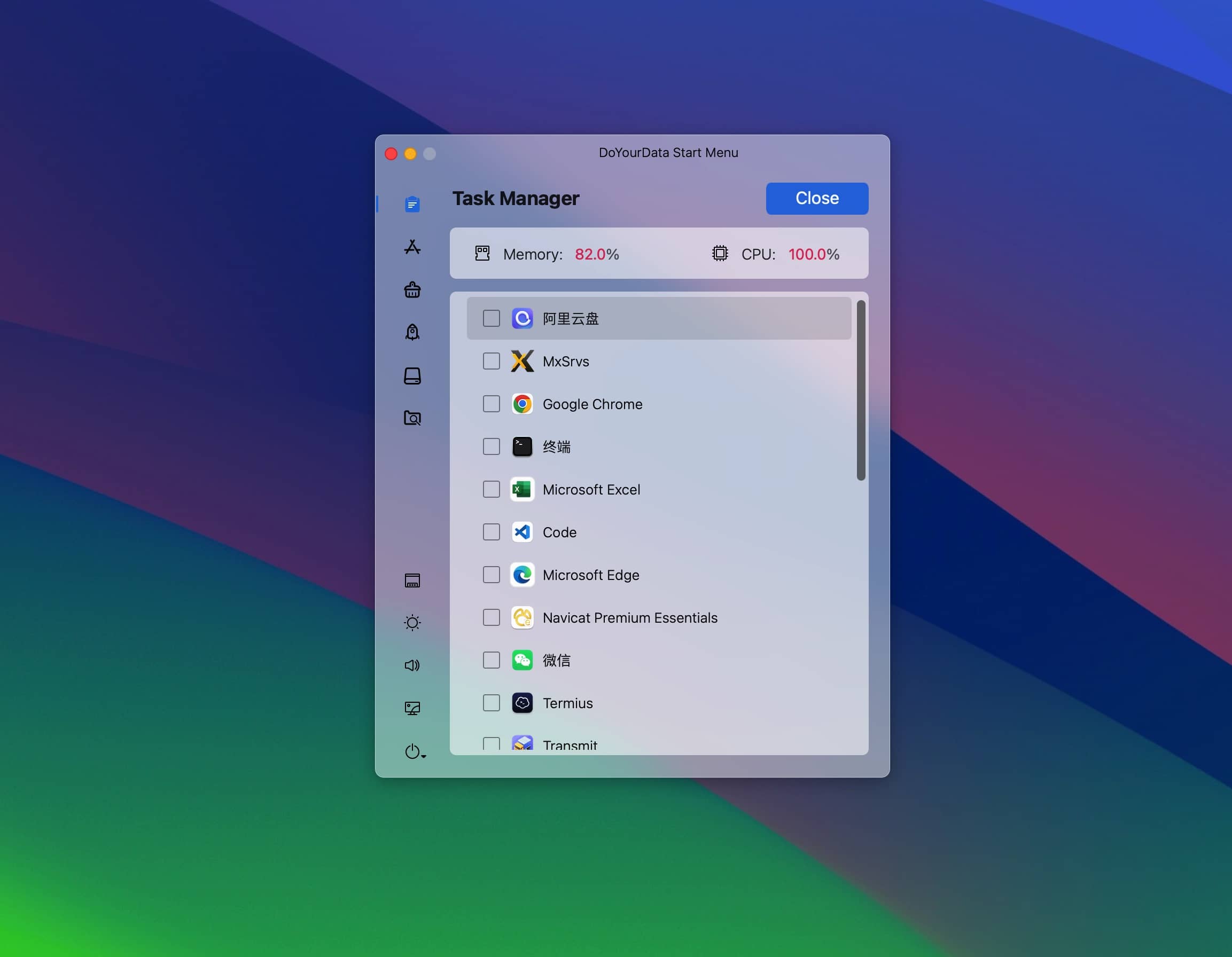
Task: Click the Termius row label
Action: click(x=567, y=703)
